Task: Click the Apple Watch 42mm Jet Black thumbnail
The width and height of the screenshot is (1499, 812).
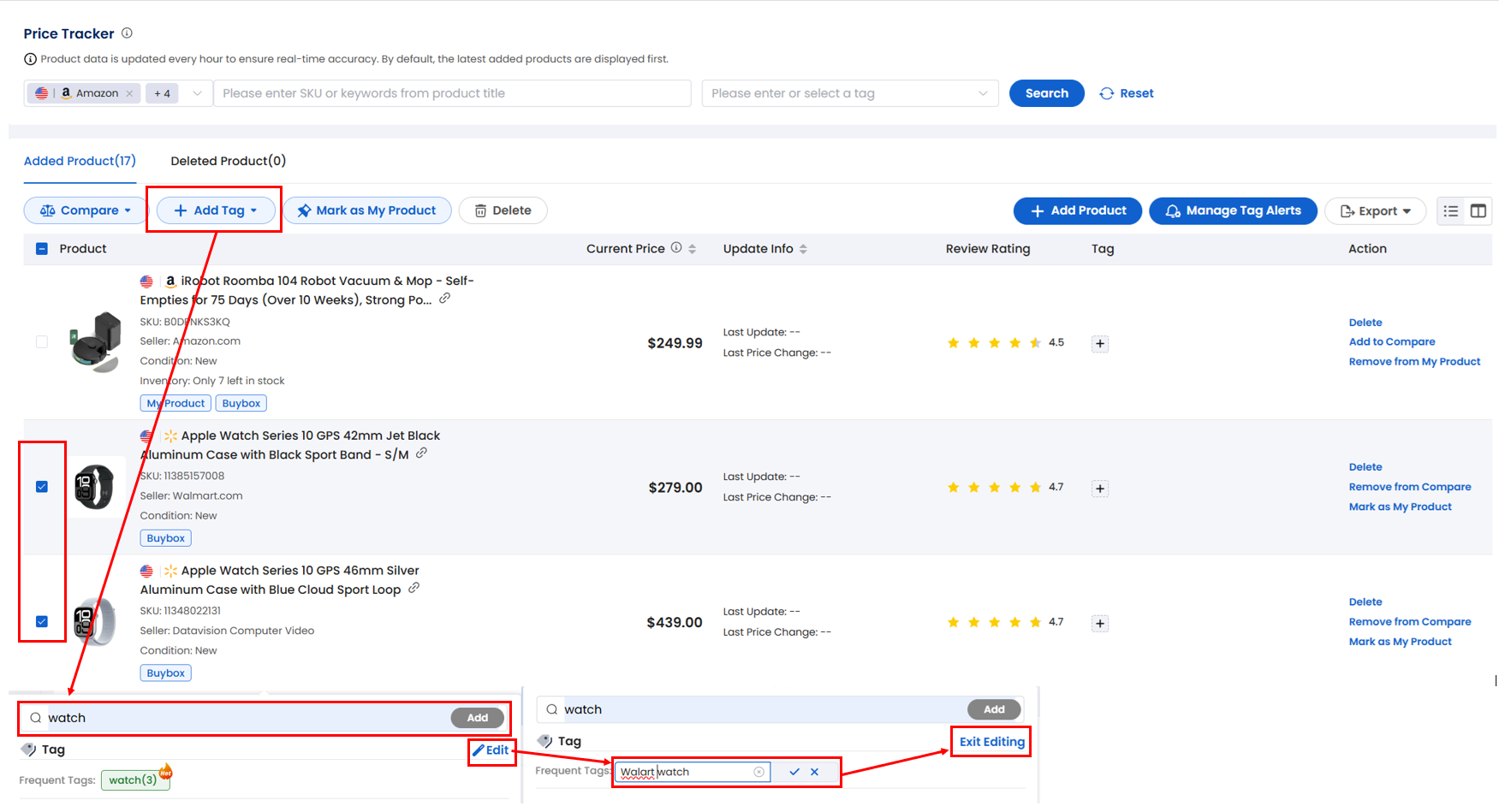Action: coord(94,487)
